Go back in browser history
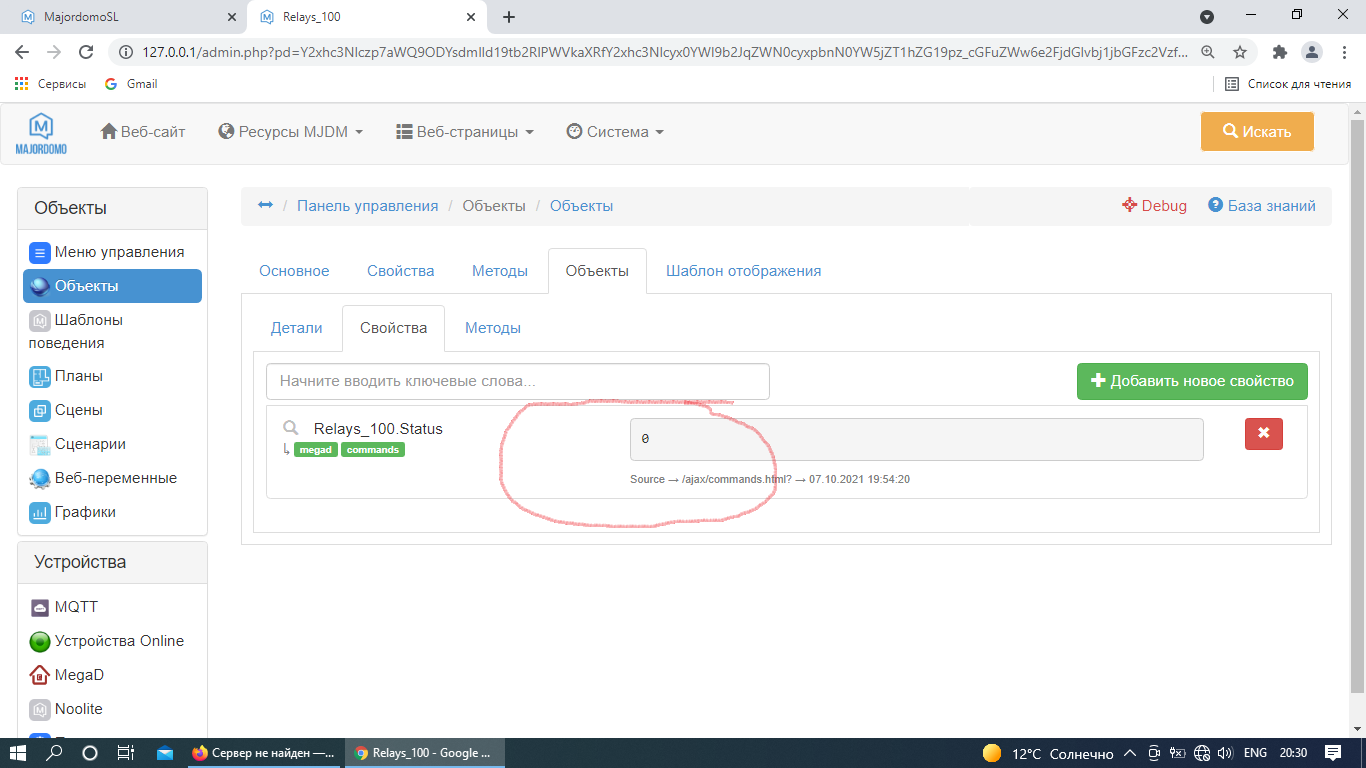The width and height of the screenshot is (1366, 768). point(23,52)
